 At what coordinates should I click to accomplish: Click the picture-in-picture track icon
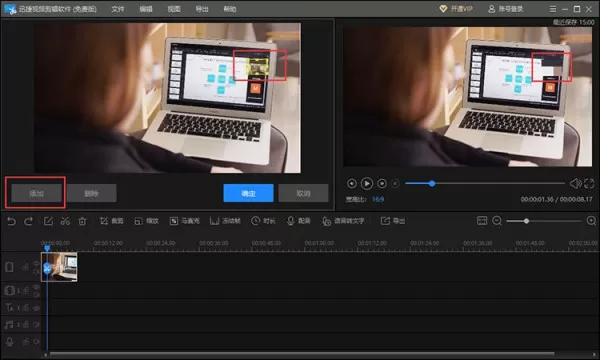(10, 291)
